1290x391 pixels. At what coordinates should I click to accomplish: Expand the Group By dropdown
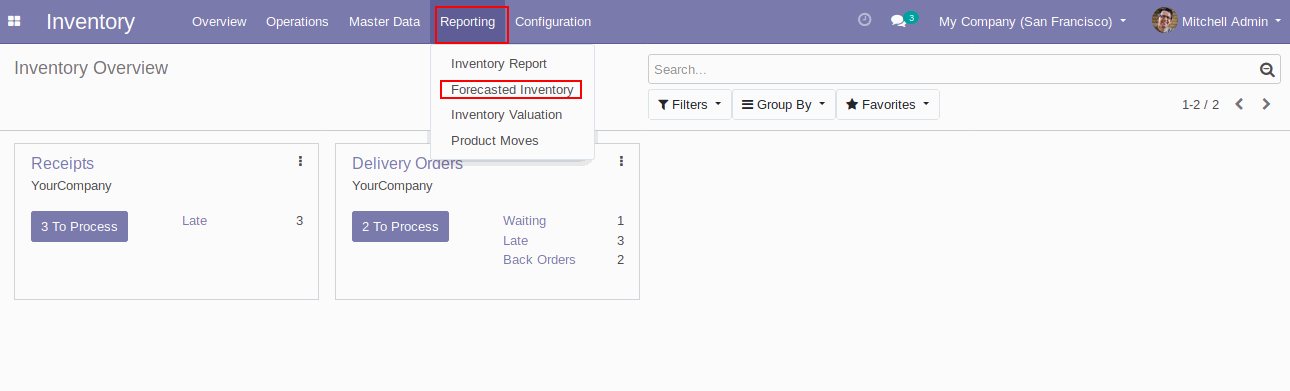click(784, 104)
